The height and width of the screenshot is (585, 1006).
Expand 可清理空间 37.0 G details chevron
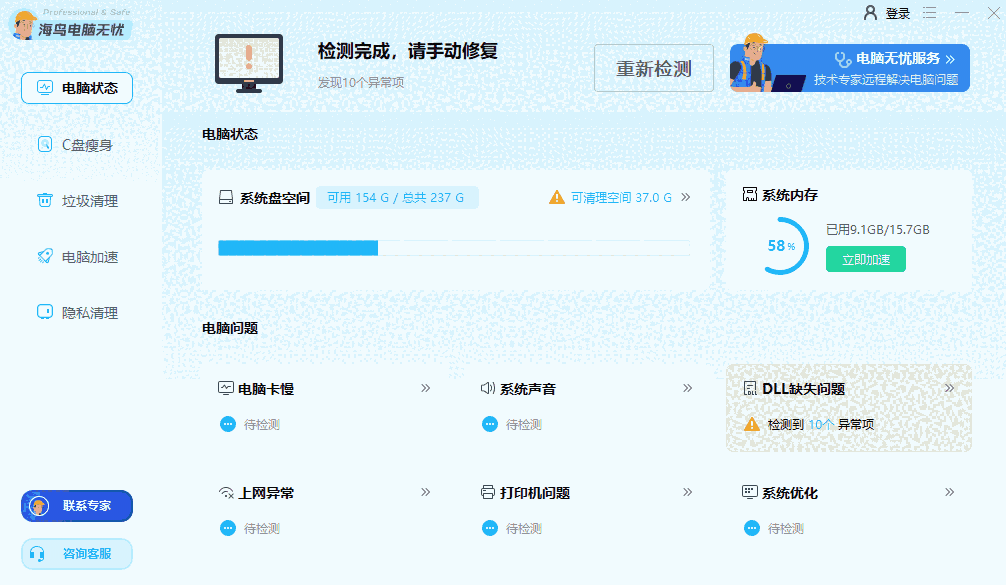pos(686,197)
